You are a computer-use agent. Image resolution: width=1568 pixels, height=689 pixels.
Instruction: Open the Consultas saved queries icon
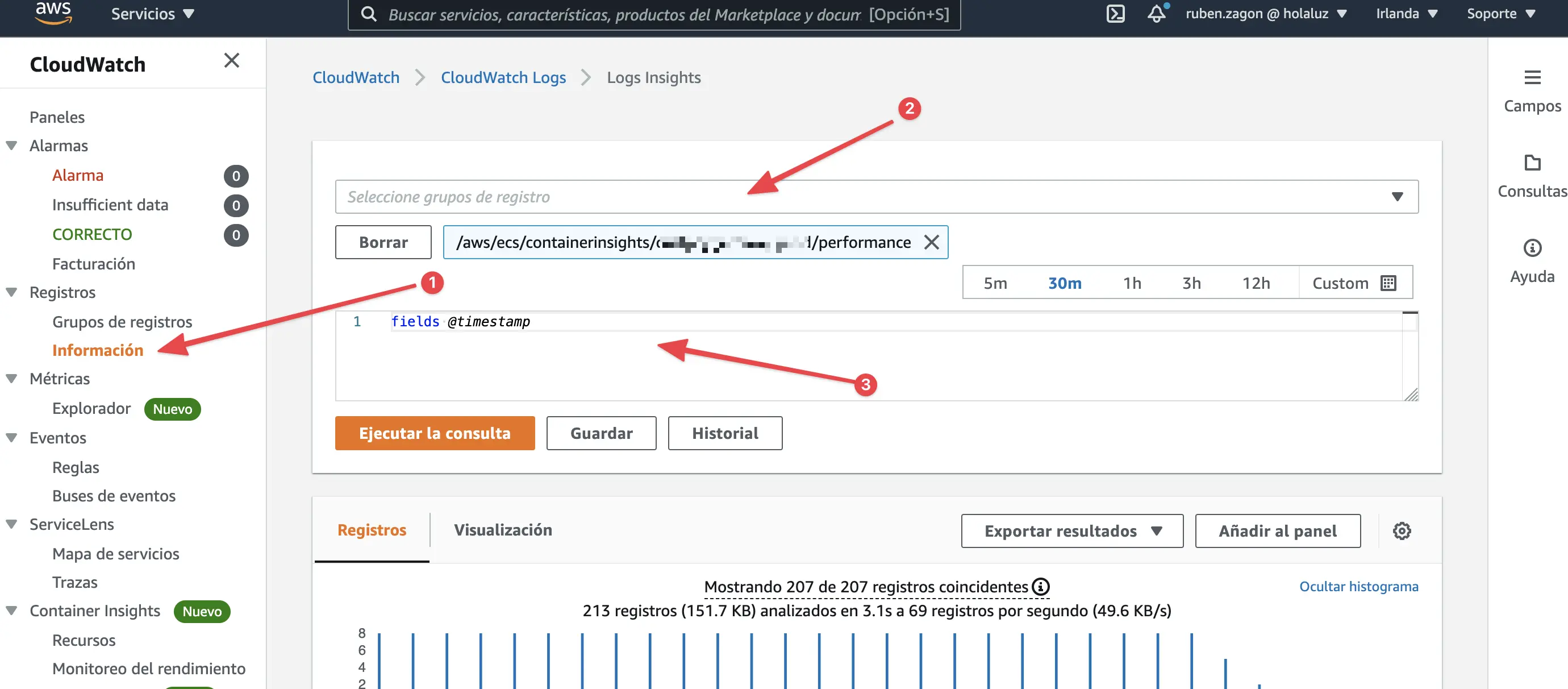(x=1532, y=163)
